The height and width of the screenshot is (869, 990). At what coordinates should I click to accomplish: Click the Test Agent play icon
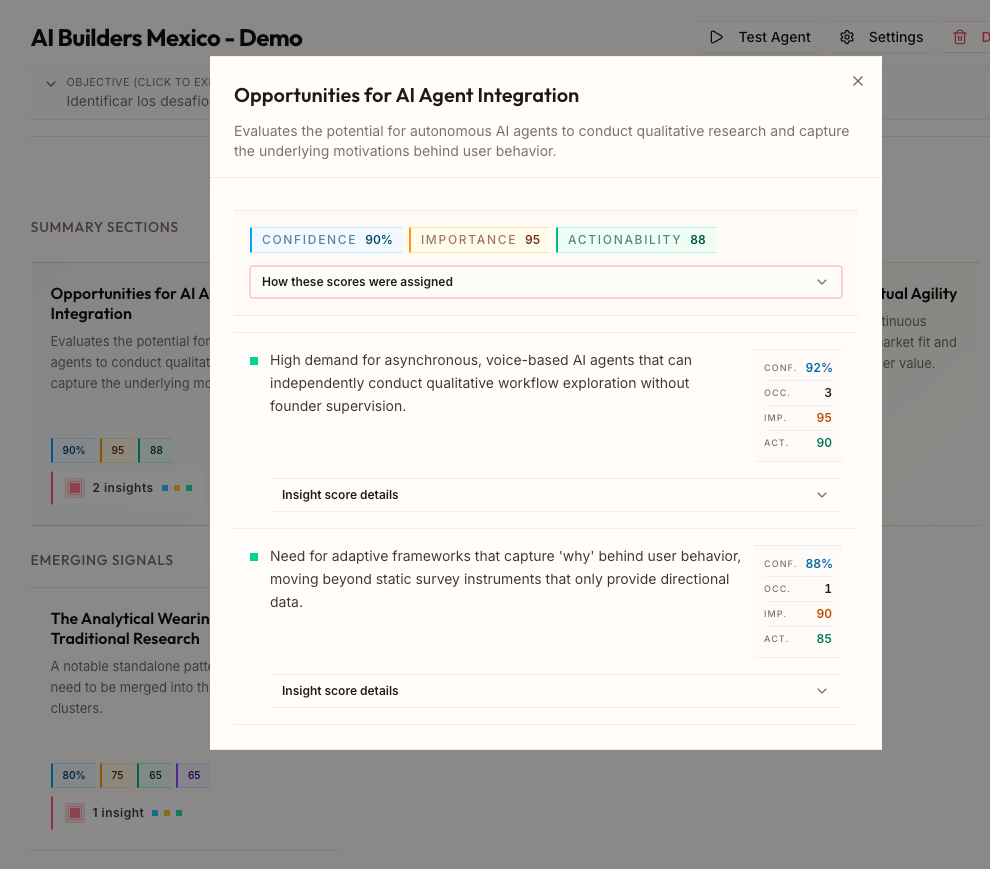(x=716, y=37)
